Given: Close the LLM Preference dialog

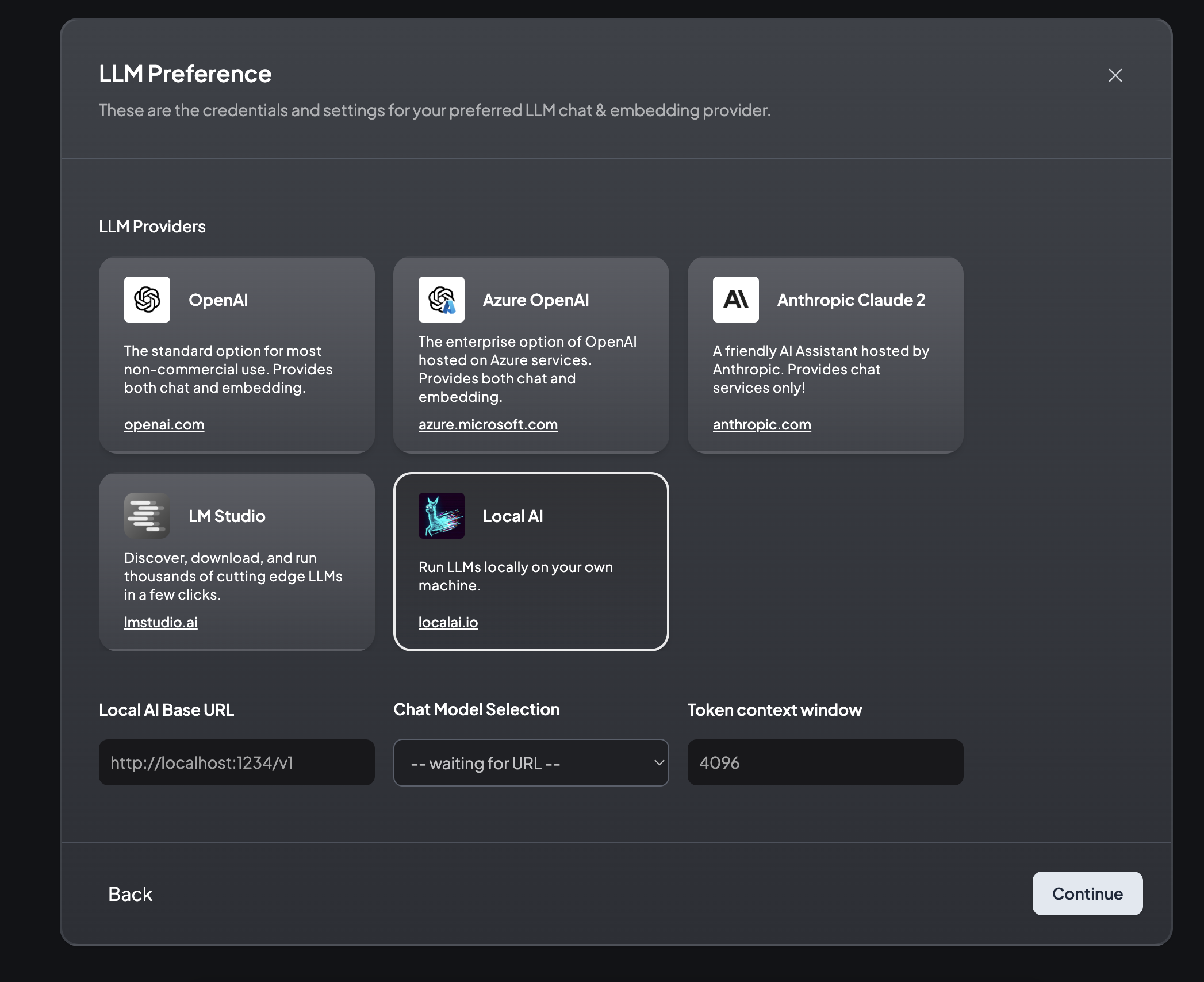Looking at the screenshot, I should coord(1115,75).
